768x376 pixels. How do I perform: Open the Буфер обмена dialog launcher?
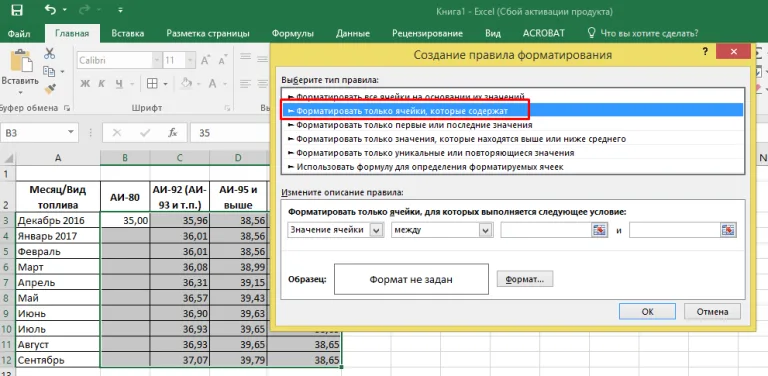pyautogui.click(x=67, y=108)
